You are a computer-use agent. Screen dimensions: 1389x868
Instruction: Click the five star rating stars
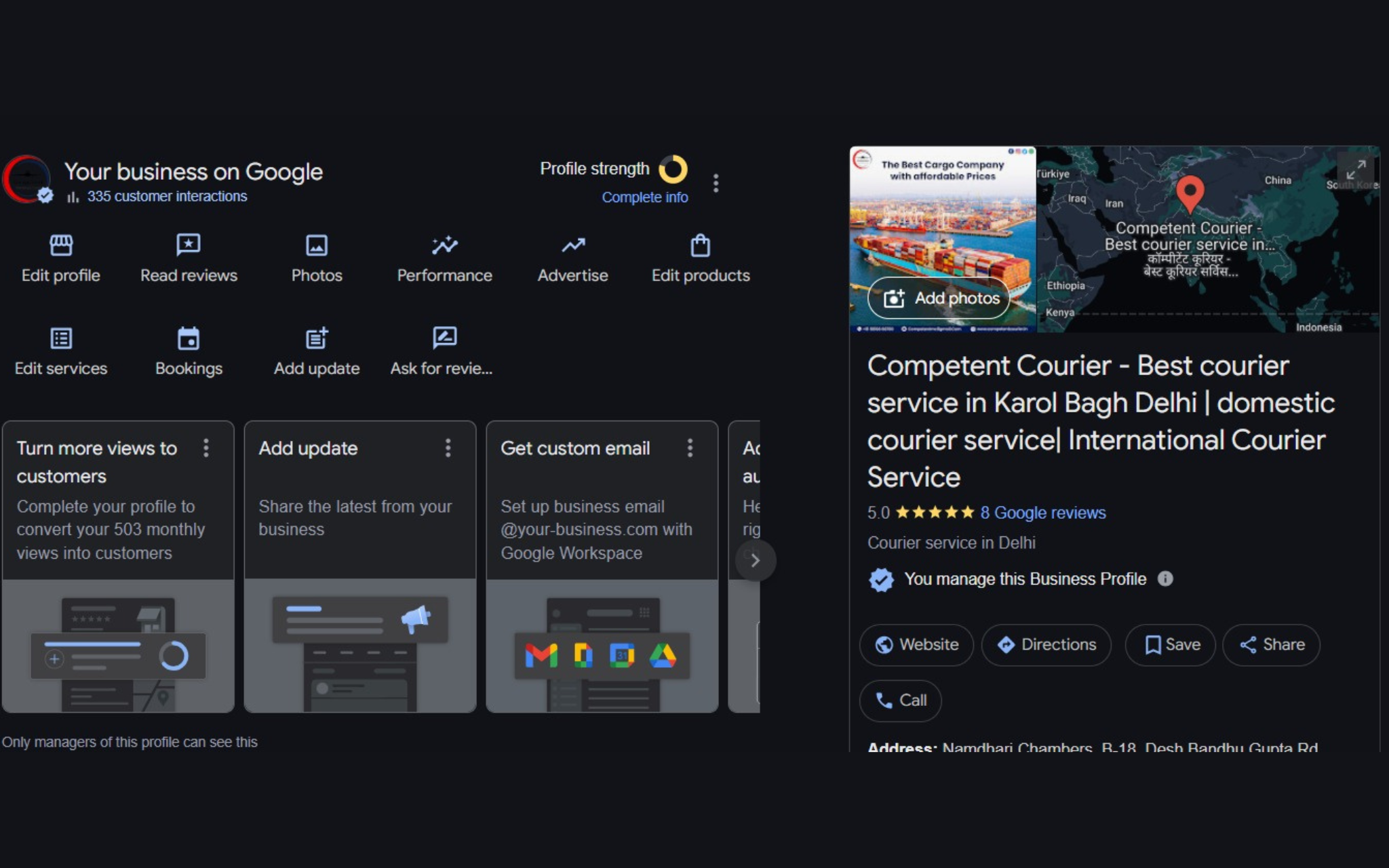(935, 512)
